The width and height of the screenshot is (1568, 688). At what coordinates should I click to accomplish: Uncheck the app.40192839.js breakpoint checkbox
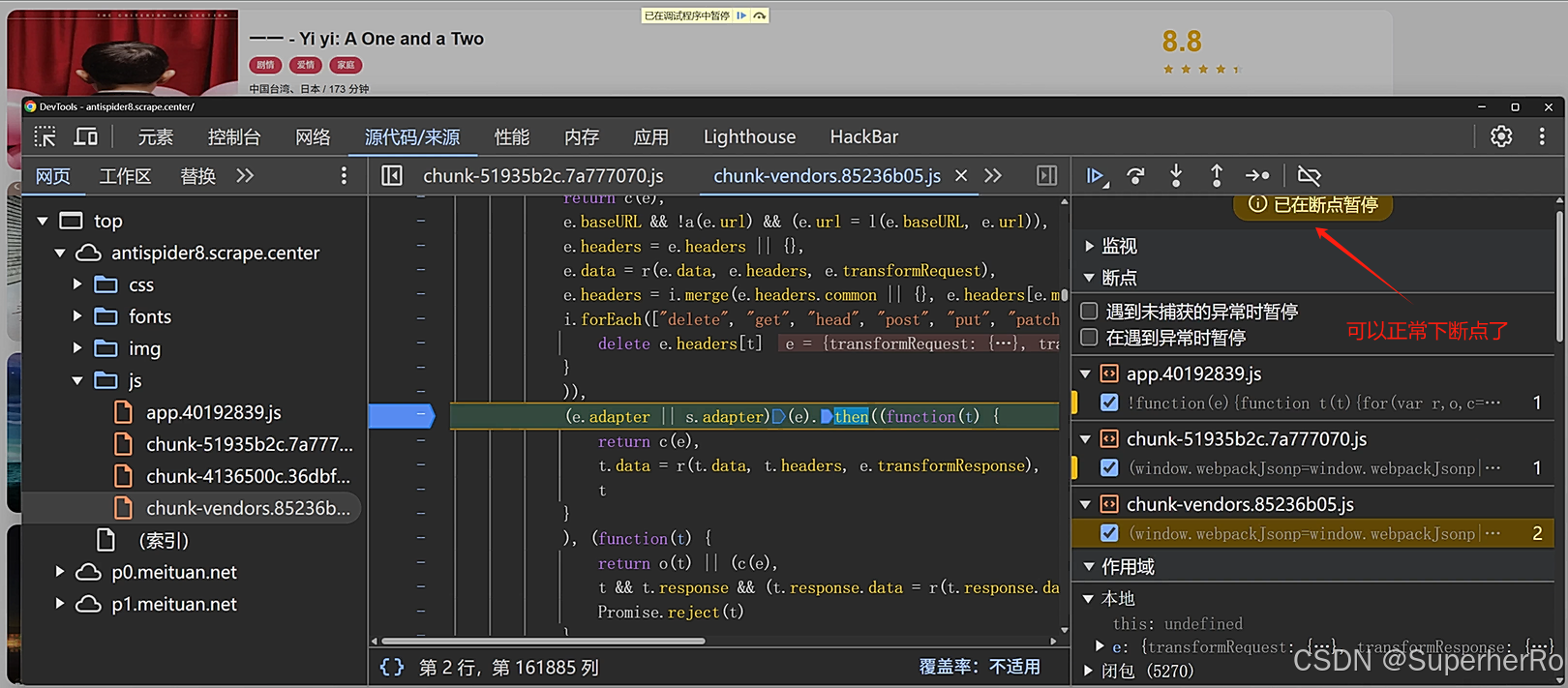pyautogui.click(x=1109, y=403)
